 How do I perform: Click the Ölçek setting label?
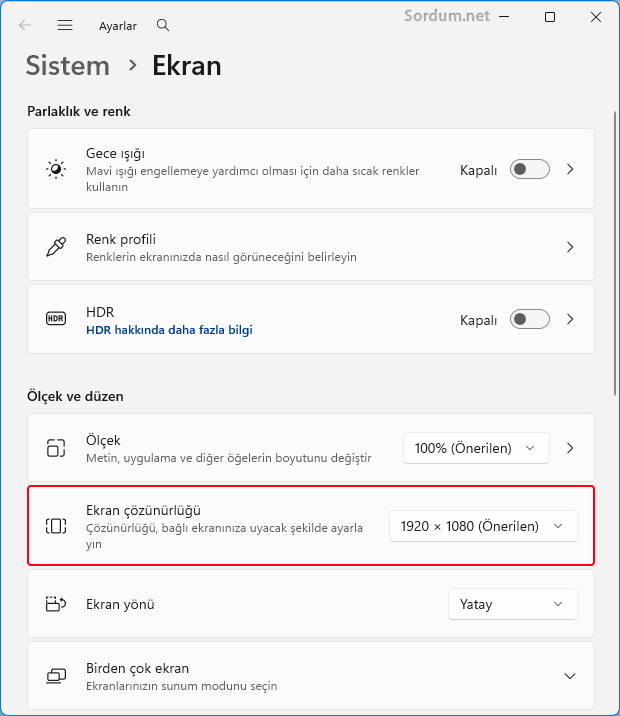coord(103,441)
